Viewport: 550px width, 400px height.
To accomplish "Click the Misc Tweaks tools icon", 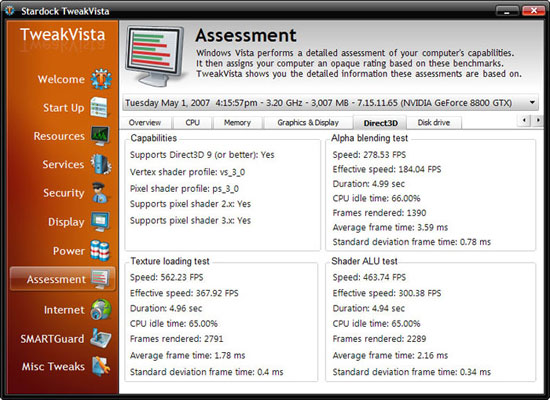I will click(101, 366).
